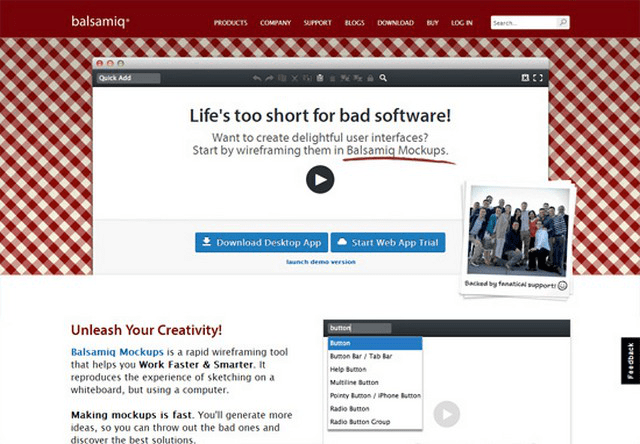Viewport: 640px width, 444px height.
Task: Click the magnifier search icon in the mockup toolbar
Action: 383,78
